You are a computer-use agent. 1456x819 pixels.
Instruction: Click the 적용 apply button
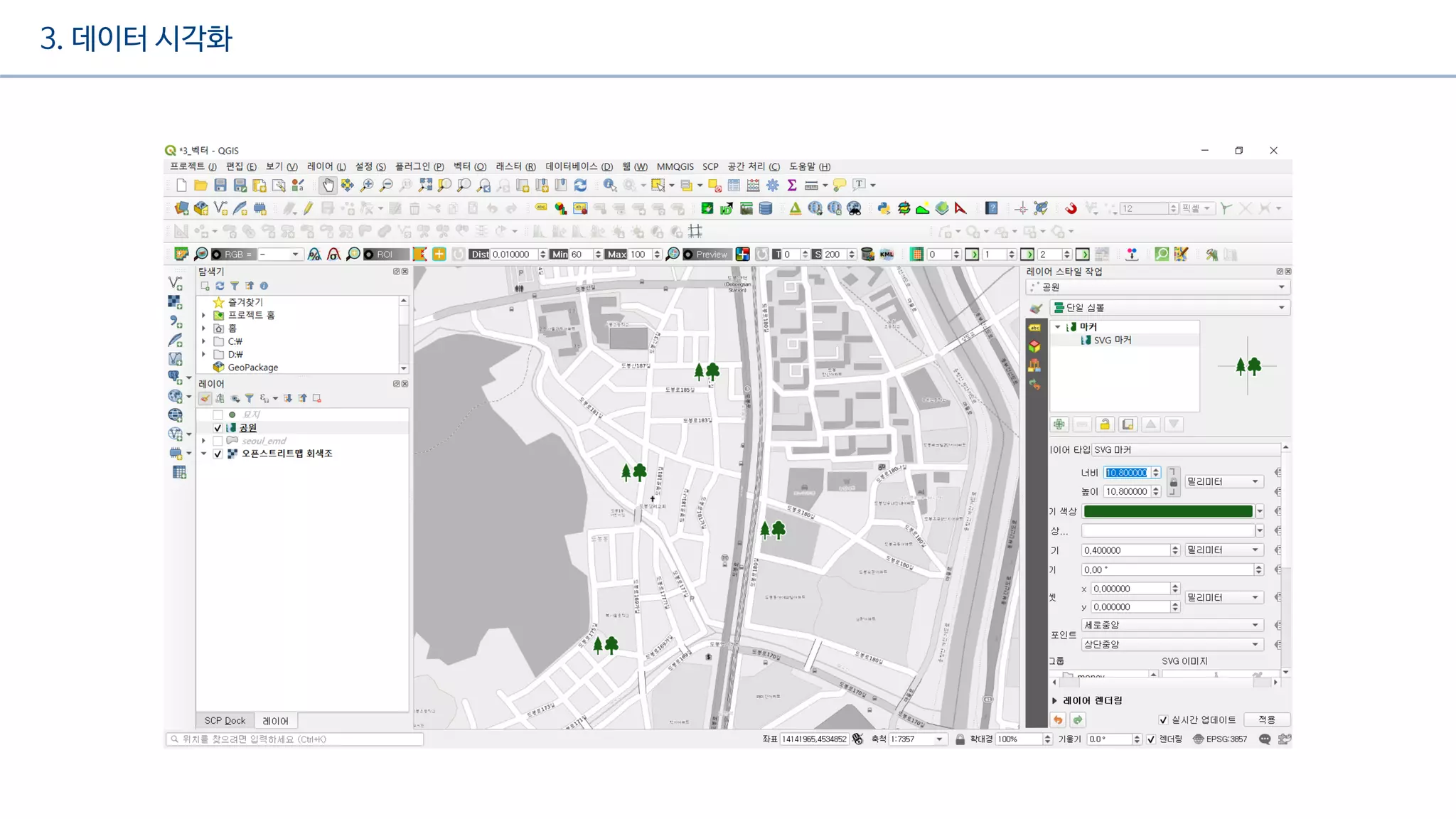click(1267, 719)
